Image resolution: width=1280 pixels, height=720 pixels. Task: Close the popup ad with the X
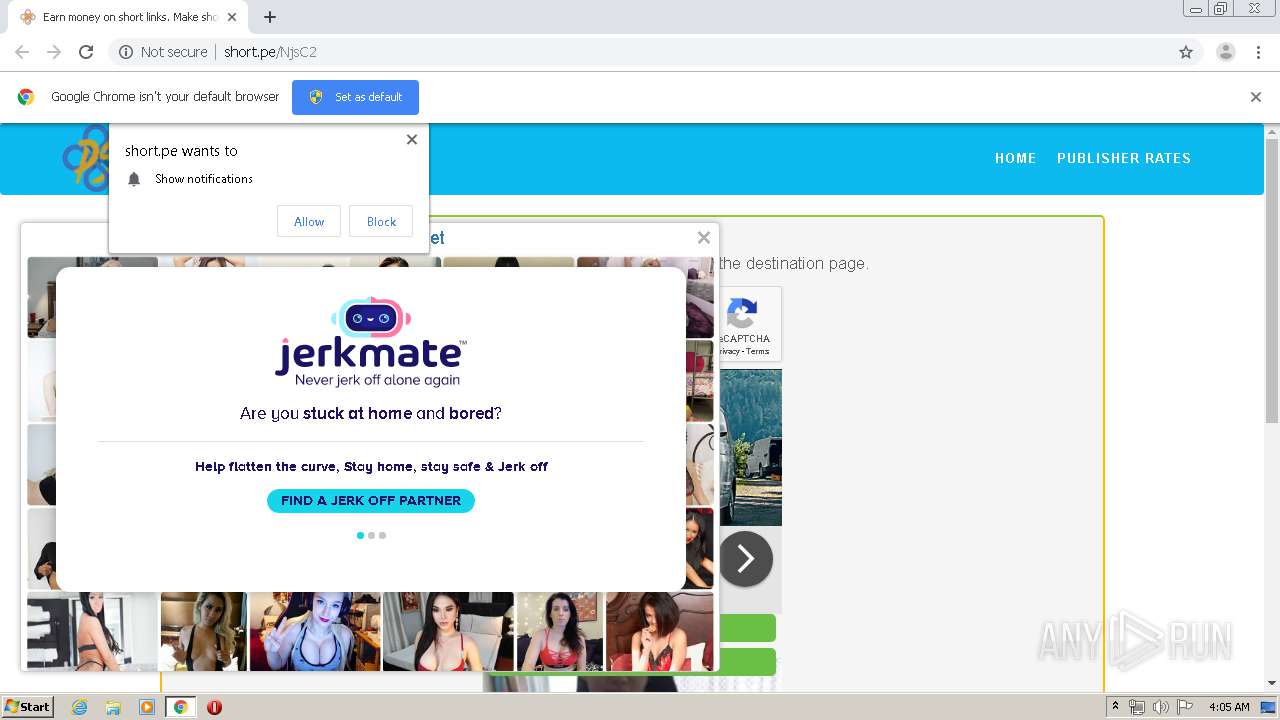click(x=704, y=238)
